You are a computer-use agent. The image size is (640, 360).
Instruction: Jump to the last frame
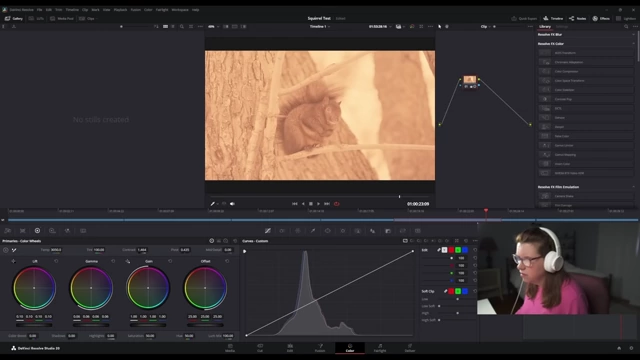(x=327, y=204)
